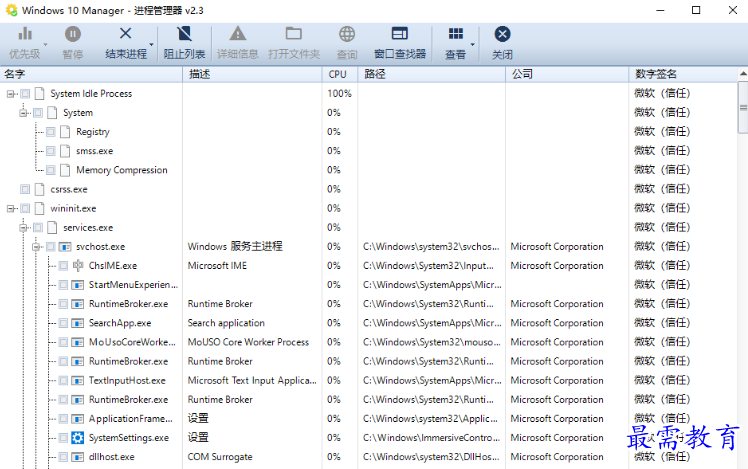Select the 100% CPU value

tap(339, 94)
